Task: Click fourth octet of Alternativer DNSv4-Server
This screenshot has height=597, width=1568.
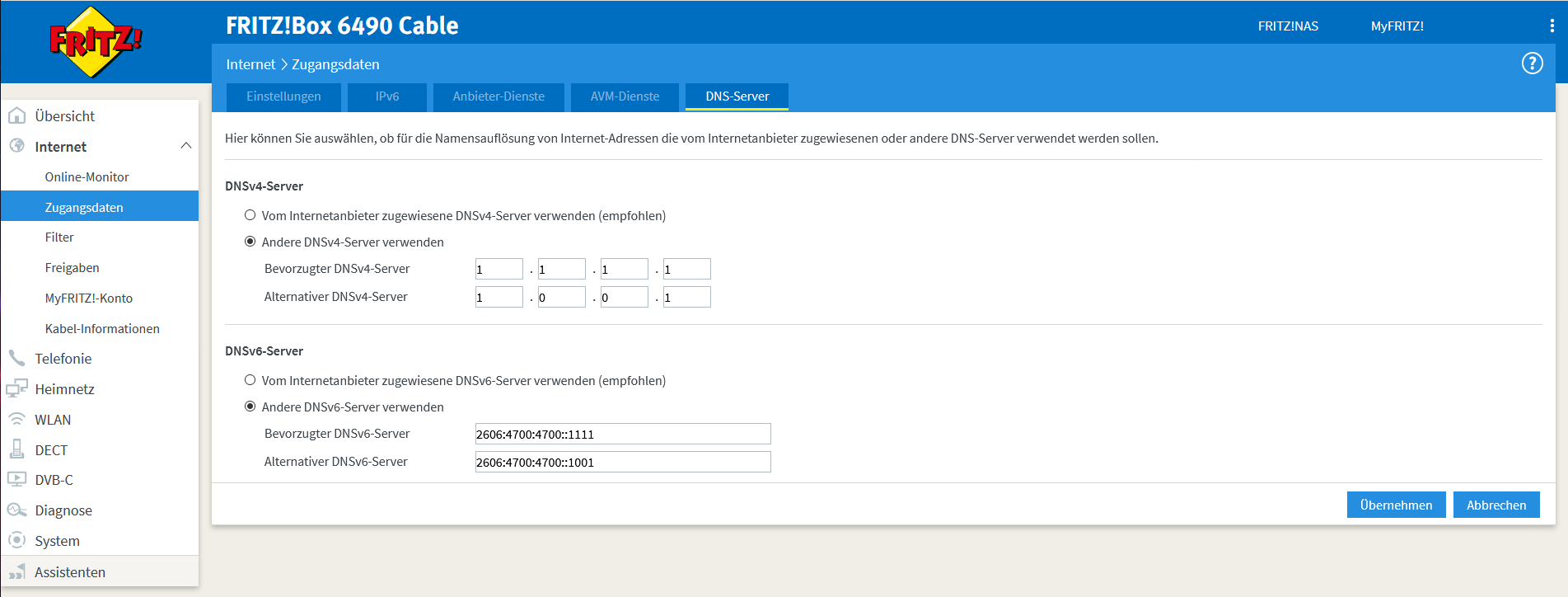Action: pos(687,297)
